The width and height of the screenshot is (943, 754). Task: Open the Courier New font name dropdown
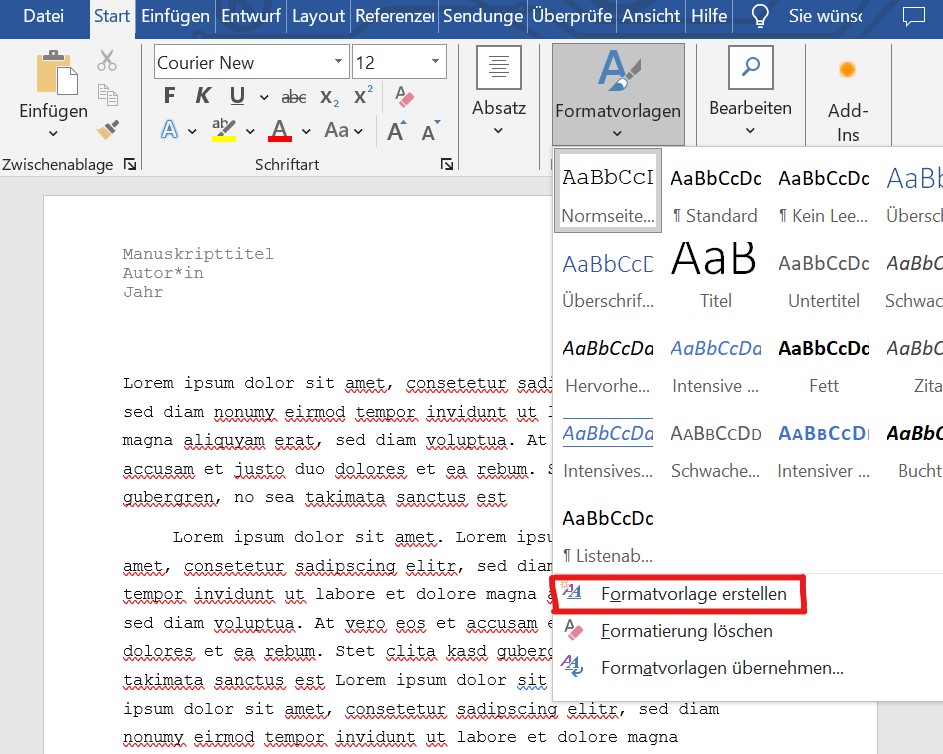(338, 62)
